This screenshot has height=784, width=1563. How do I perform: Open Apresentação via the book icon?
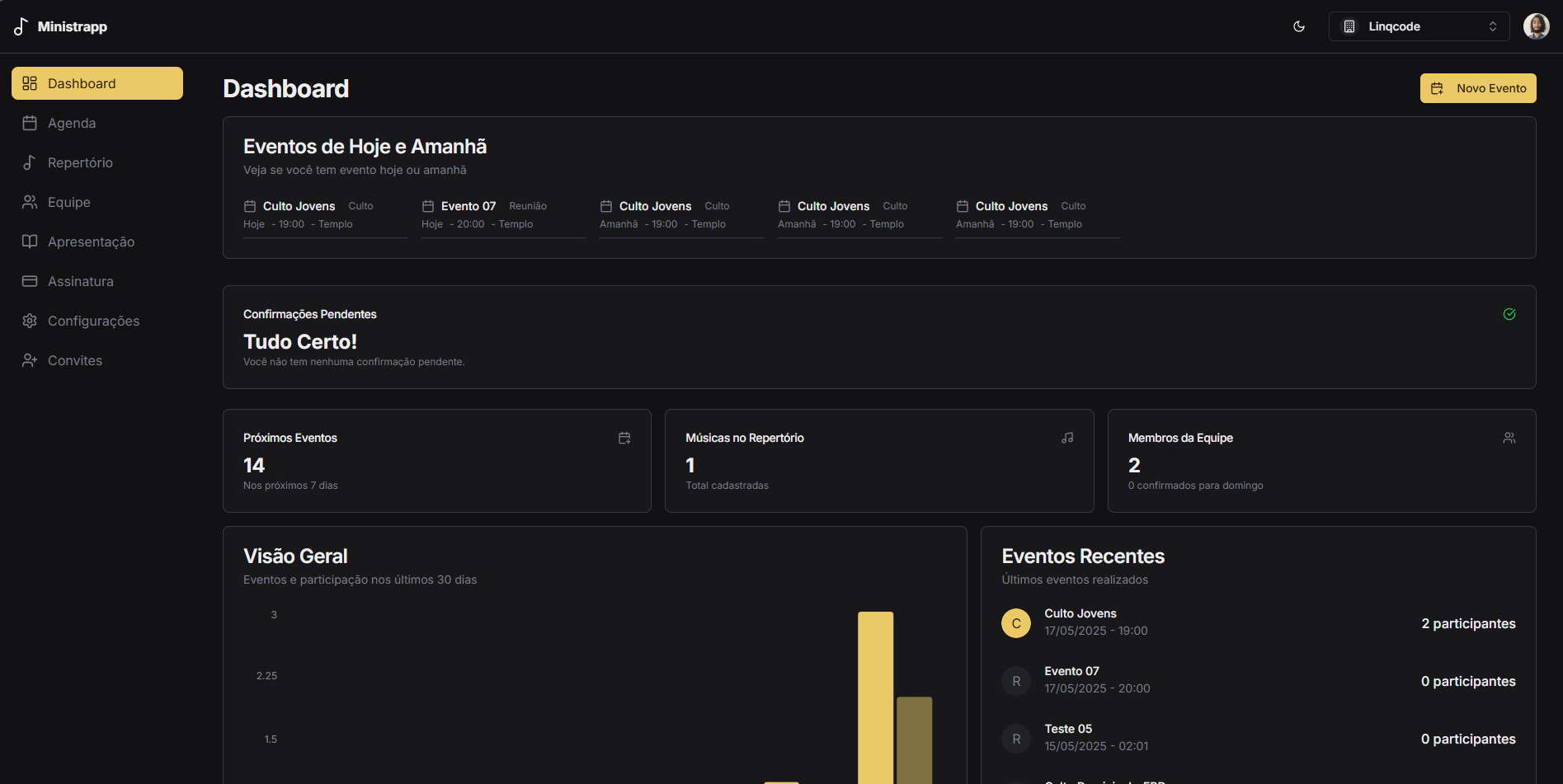click(x=30, y=241)
